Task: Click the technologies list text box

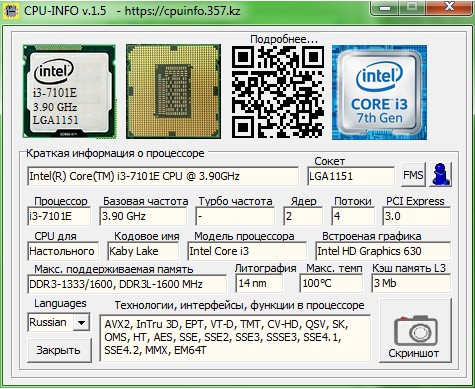Action: (235, 338)
